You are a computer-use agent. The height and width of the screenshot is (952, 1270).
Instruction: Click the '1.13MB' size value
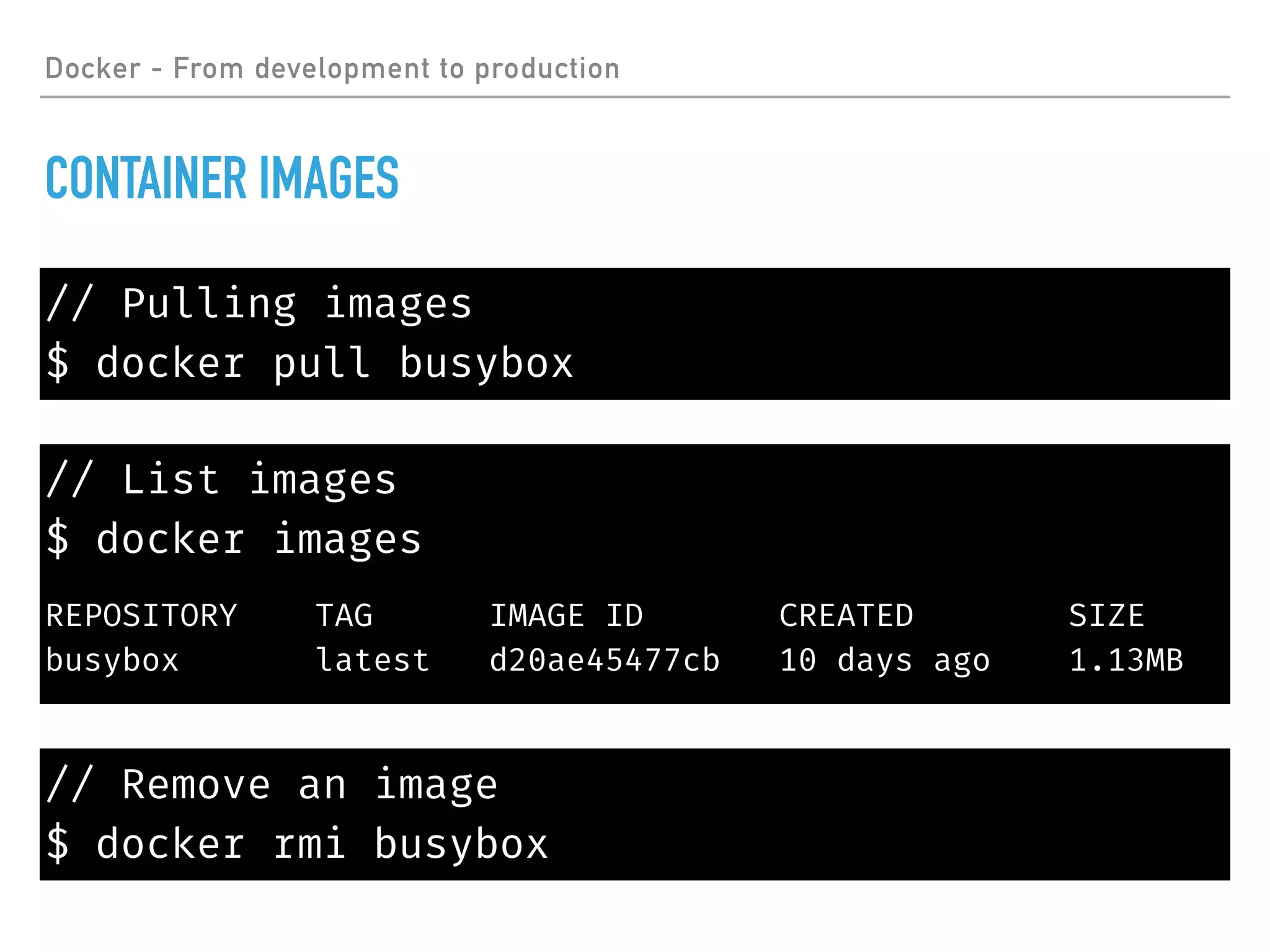coord(1126,660)
